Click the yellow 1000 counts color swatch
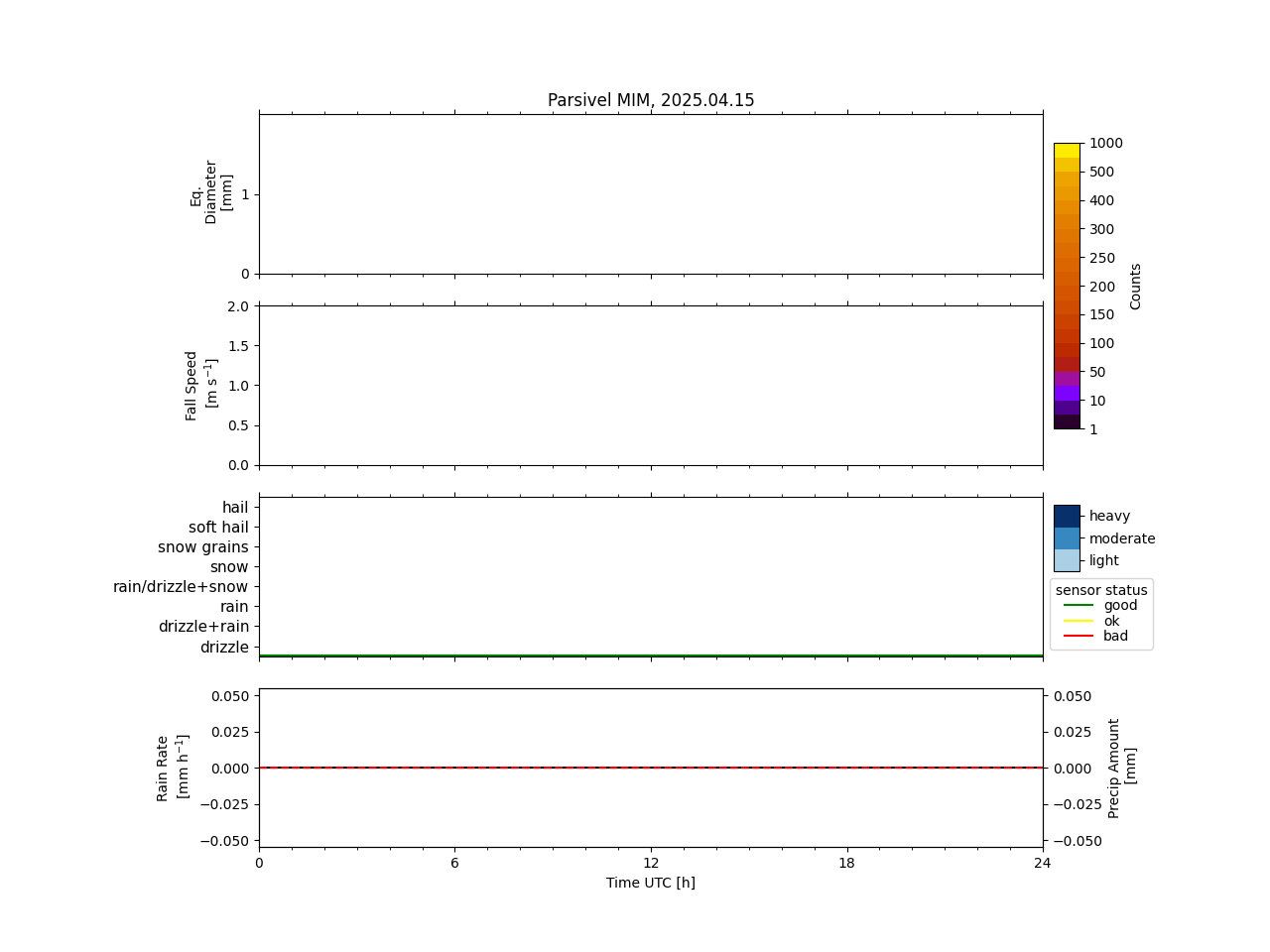Viewport: 1270px width, 952px height. tap(1067, 151)
